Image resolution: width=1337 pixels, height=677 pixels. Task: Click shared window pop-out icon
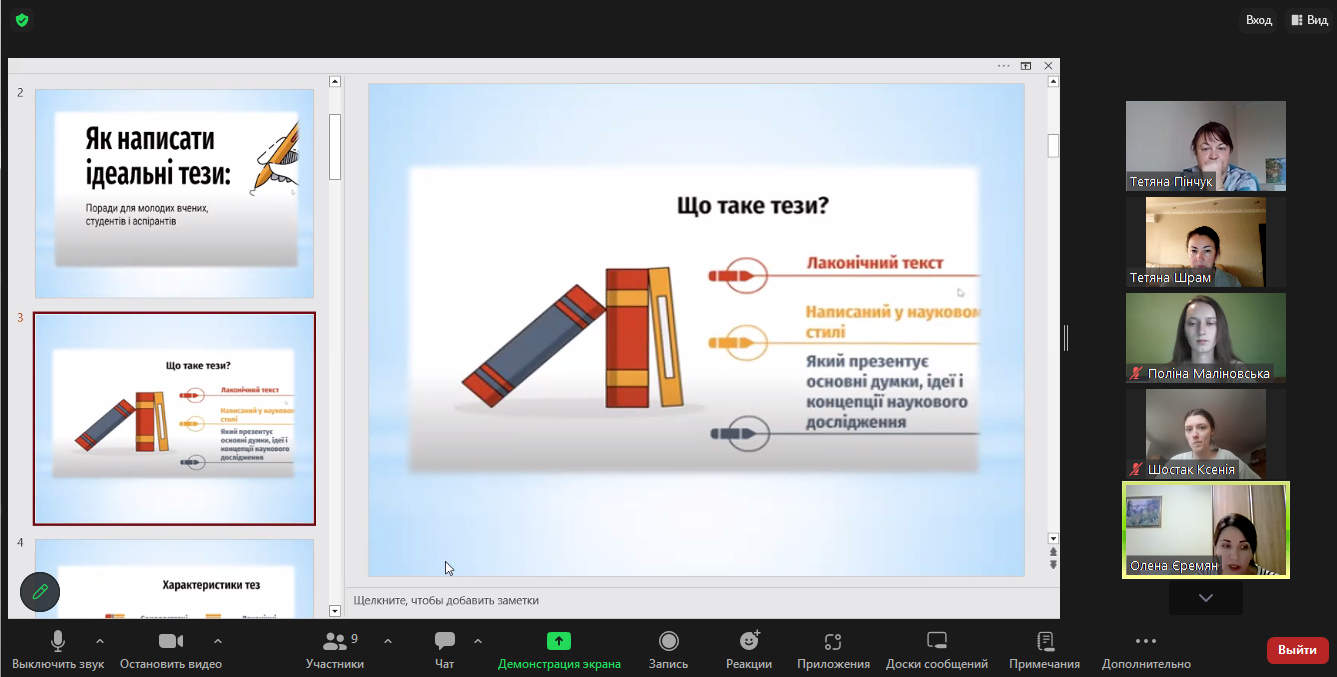[1026, 66]
